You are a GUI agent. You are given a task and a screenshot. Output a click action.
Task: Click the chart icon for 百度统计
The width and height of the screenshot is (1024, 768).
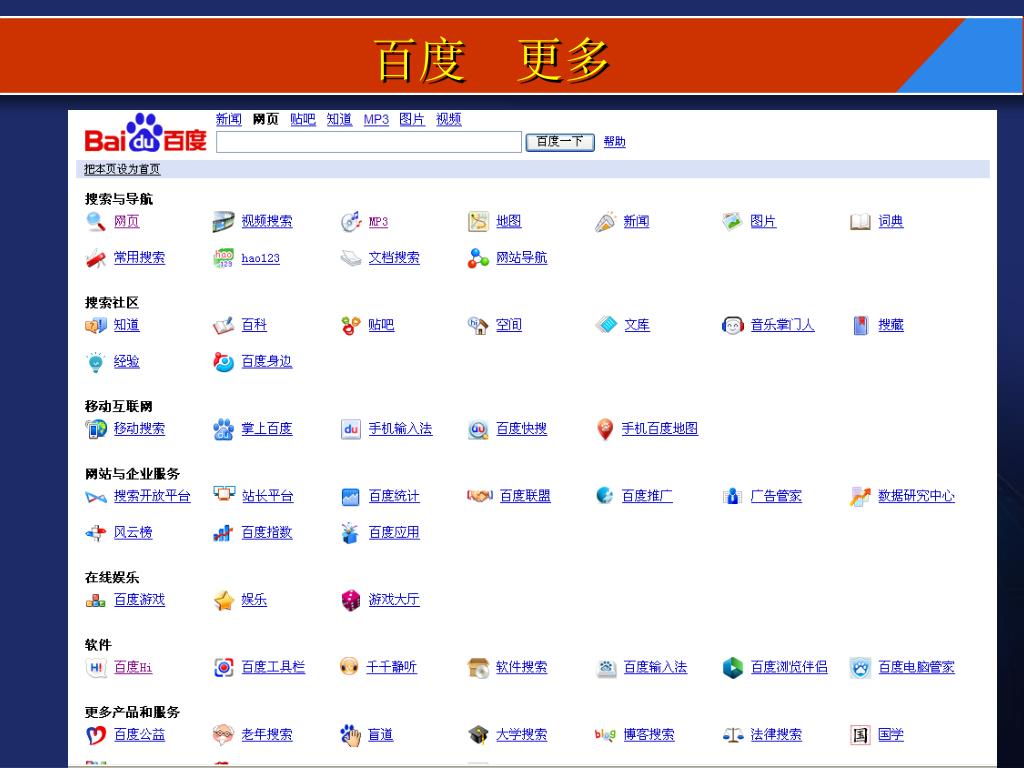coord(351,497)
